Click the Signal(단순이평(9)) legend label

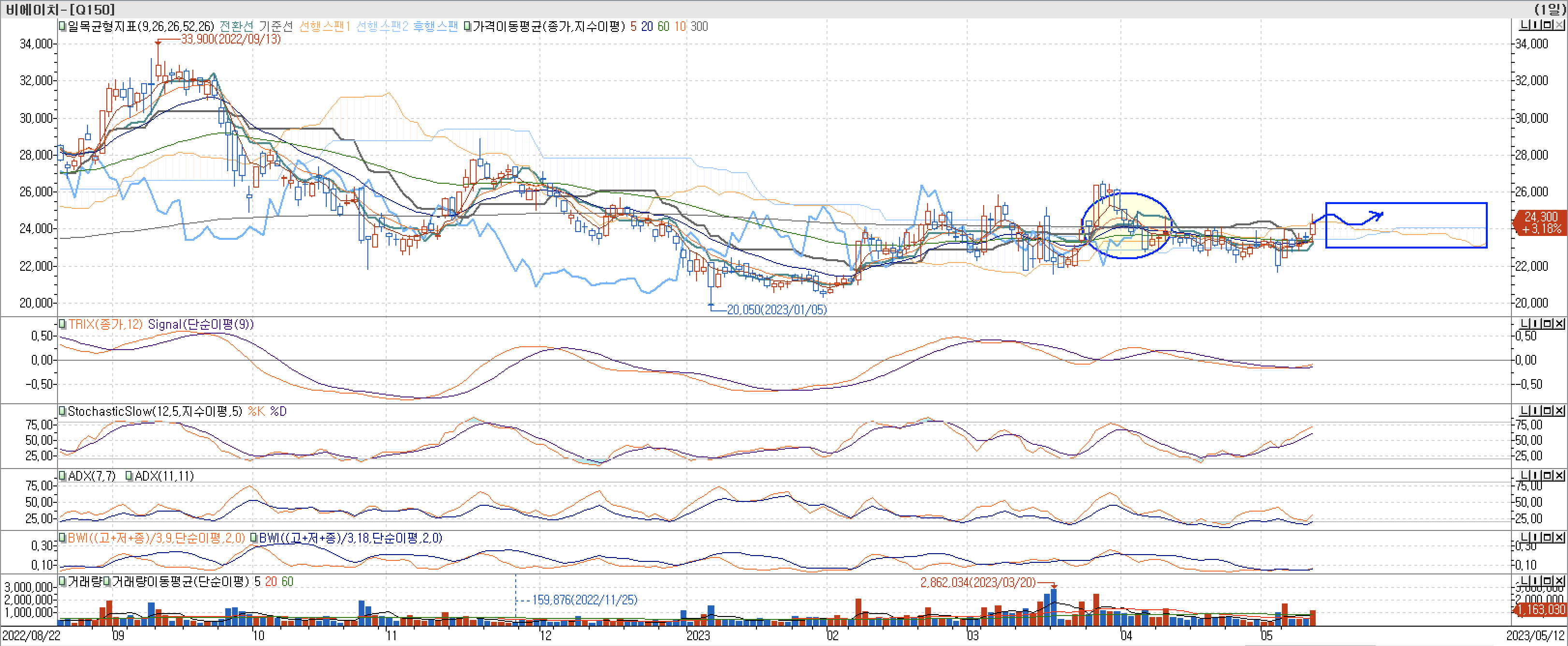[x=201, y=324]
